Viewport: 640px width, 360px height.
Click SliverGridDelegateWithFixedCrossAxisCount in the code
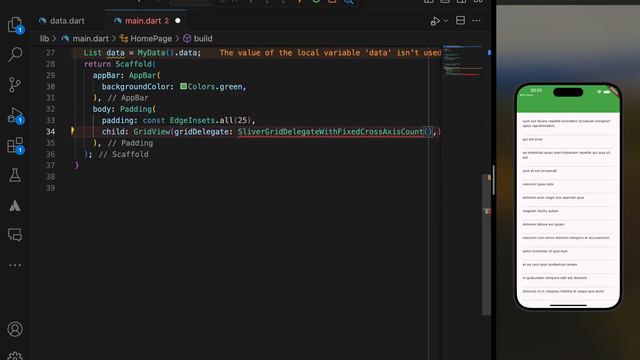[330, 131]
